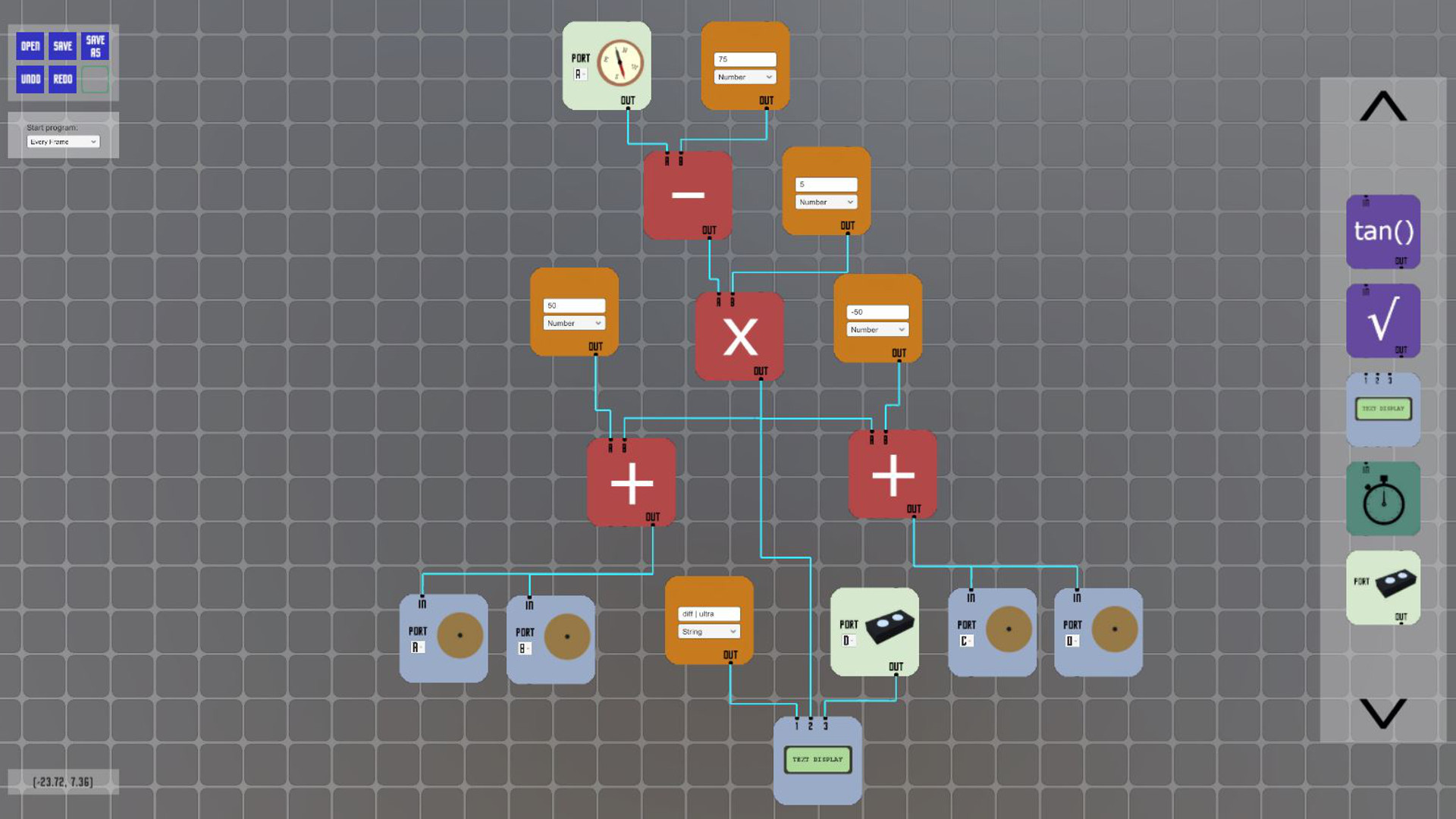Select the motor node on port A

pos(444,639)
